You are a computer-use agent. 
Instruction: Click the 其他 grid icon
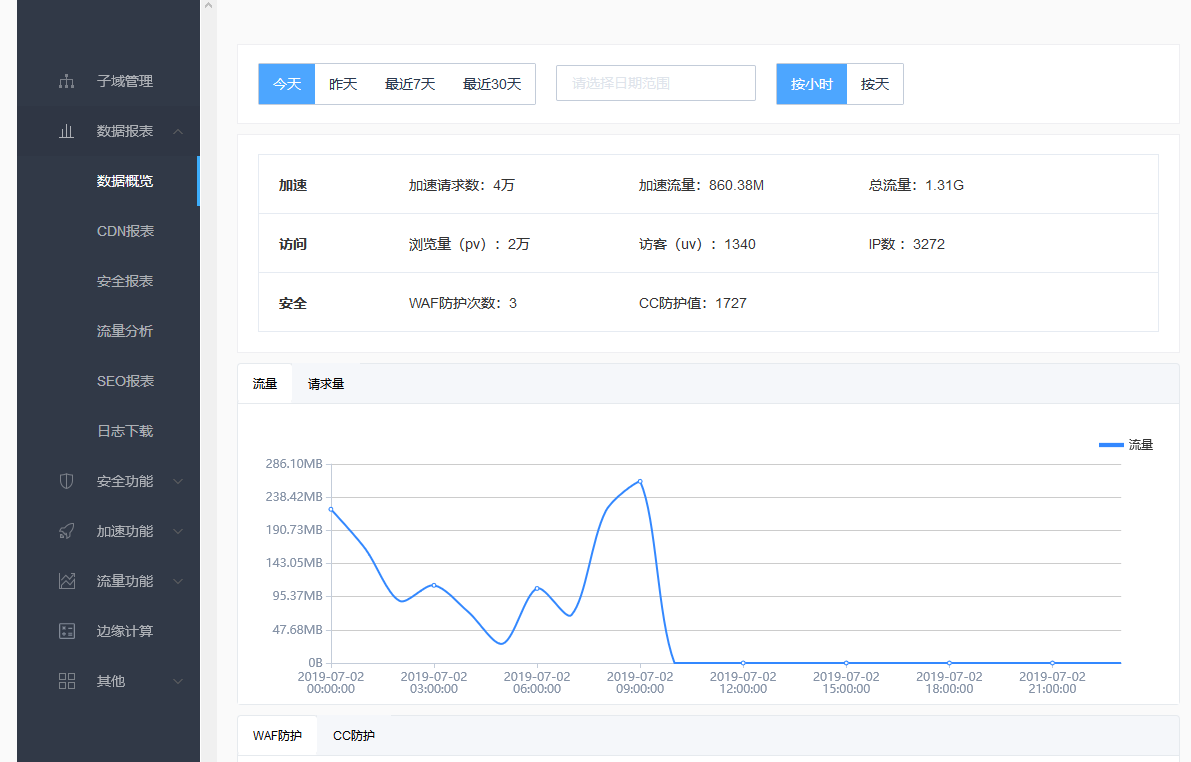tap(67, 681)
